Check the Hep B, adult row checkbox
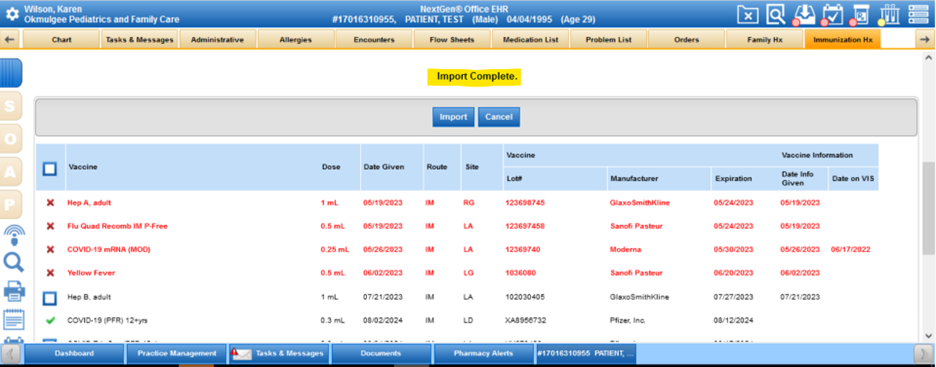The height and width of the screenshot is (367, 936). [x=50, y=297]
